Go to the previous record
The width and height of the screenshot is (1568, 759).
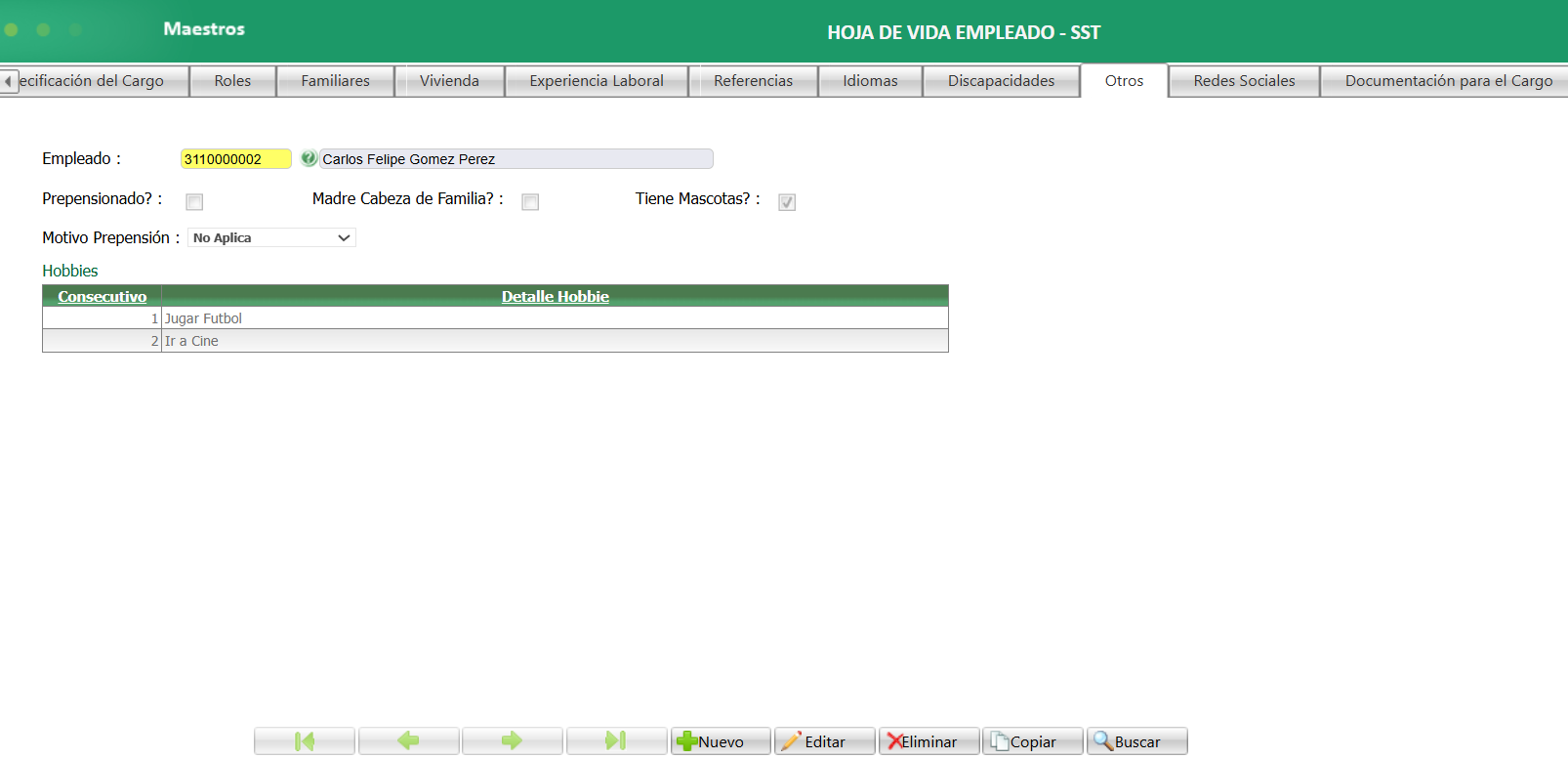[x=408, y=741]
